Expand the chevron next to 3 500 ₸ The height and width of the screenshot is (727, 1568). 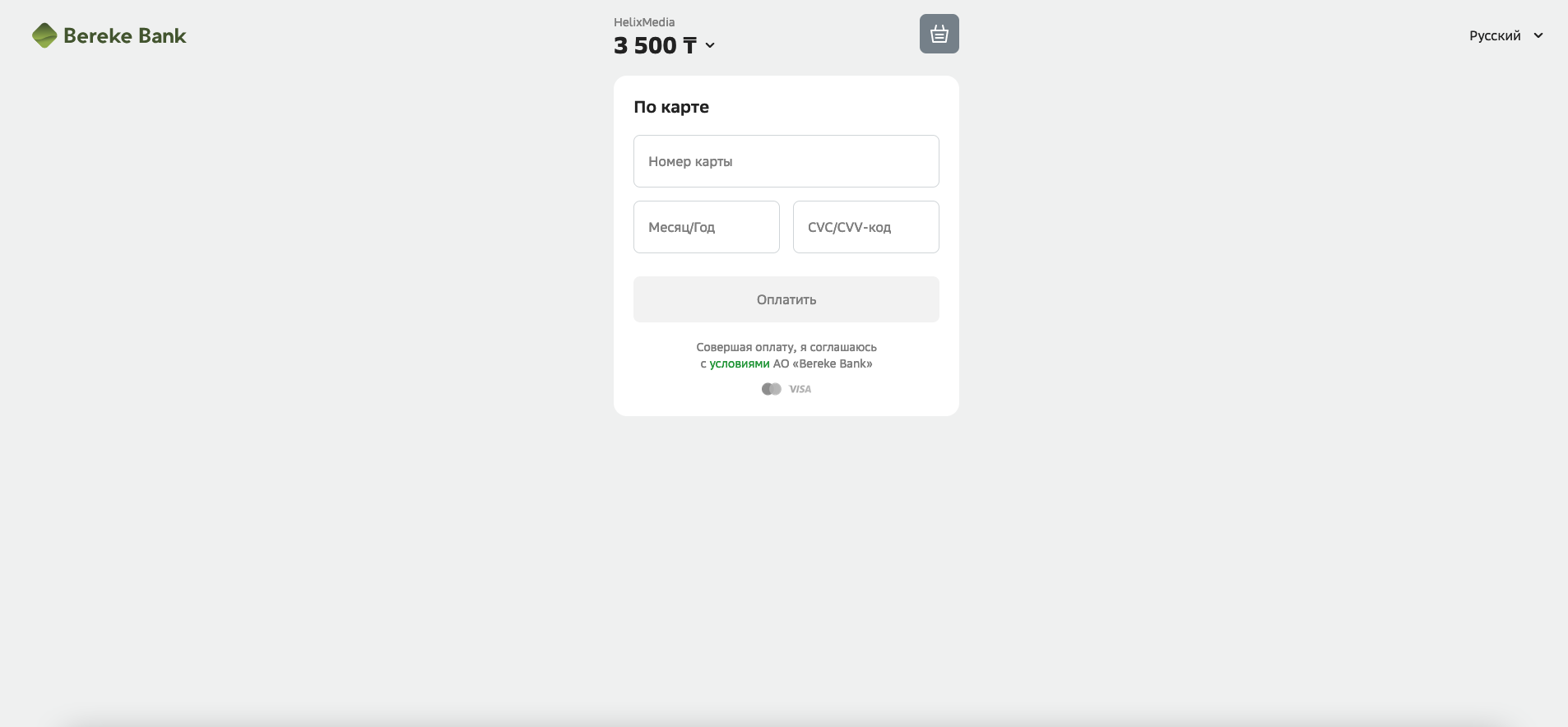pos(710,46)
